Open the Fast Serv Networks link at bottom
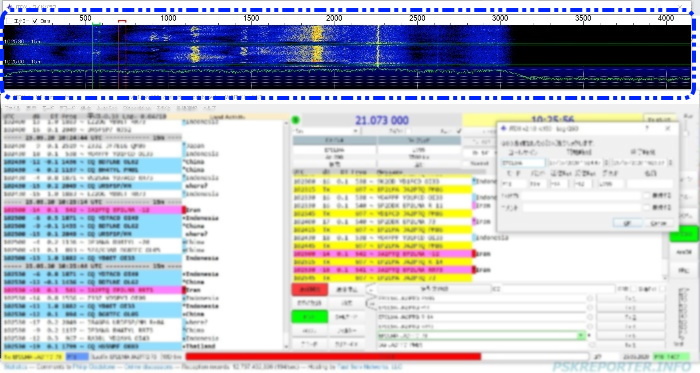This screenshot has width=700, height=373. point(370,367)
